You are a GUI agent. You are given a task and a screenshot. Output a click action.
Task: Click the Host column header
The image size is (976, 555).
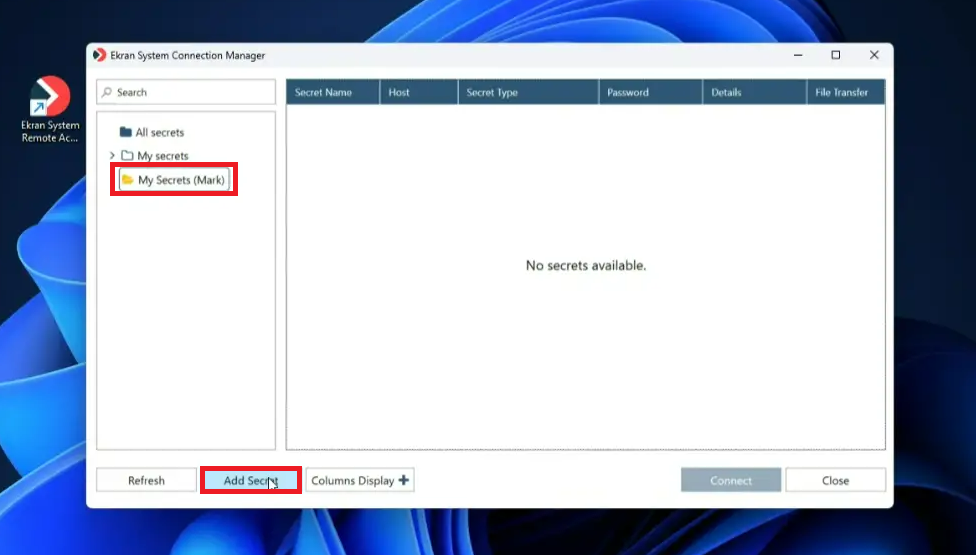pyautogui.click(x=399, y=92)
